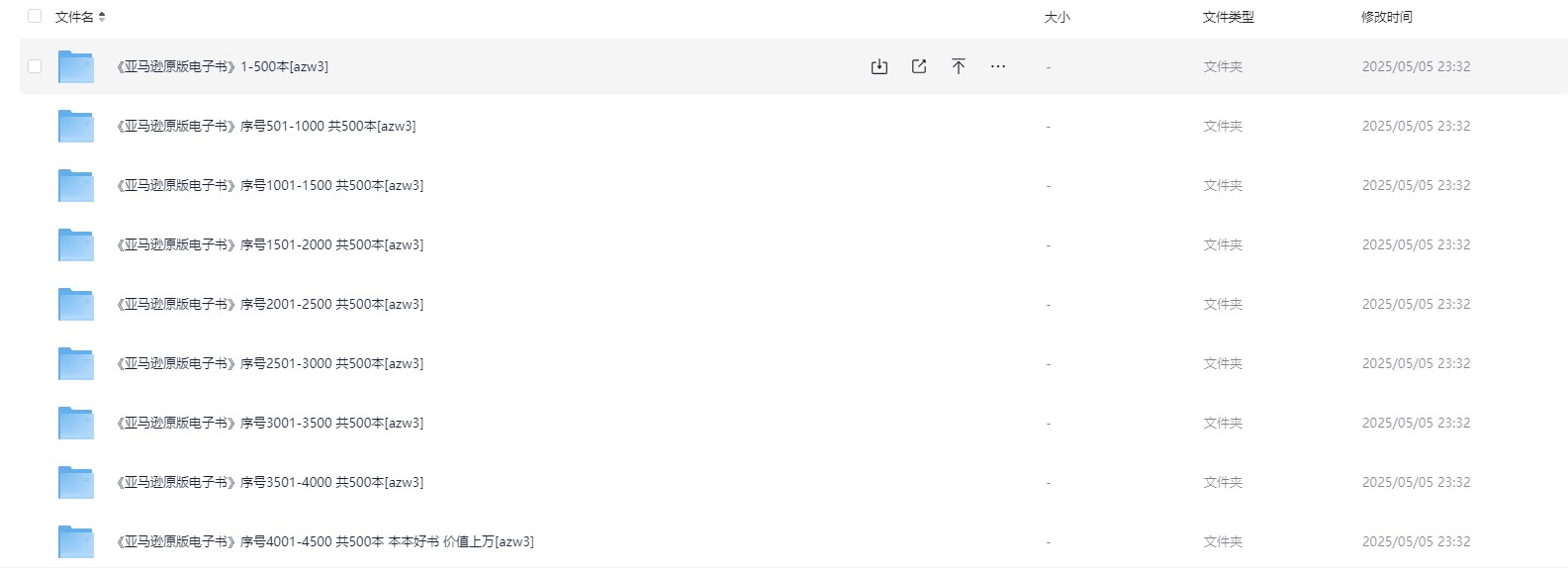The width and height of the screenshot is (1568, 577).
Task: Click modified time of 序号4001-4500 row
Action: pyautogui.click(x=1416, y=541)
